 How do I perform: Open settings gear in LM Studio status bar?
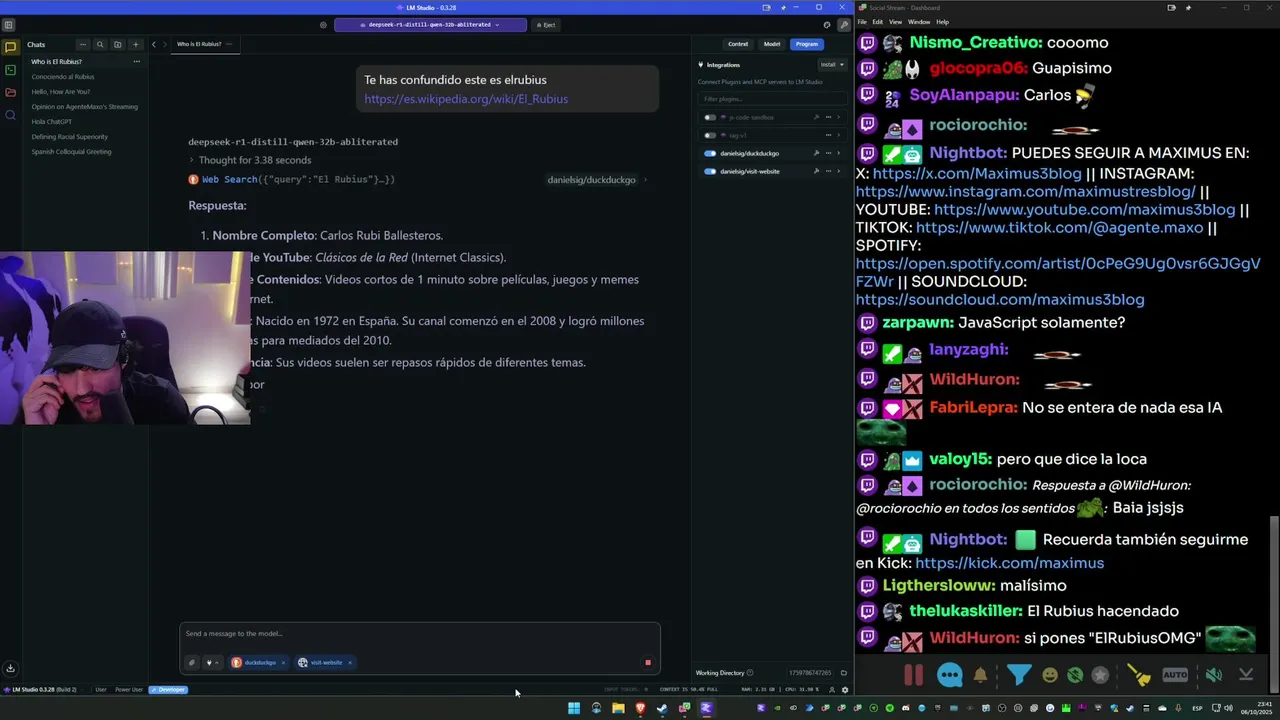[845, 690]
